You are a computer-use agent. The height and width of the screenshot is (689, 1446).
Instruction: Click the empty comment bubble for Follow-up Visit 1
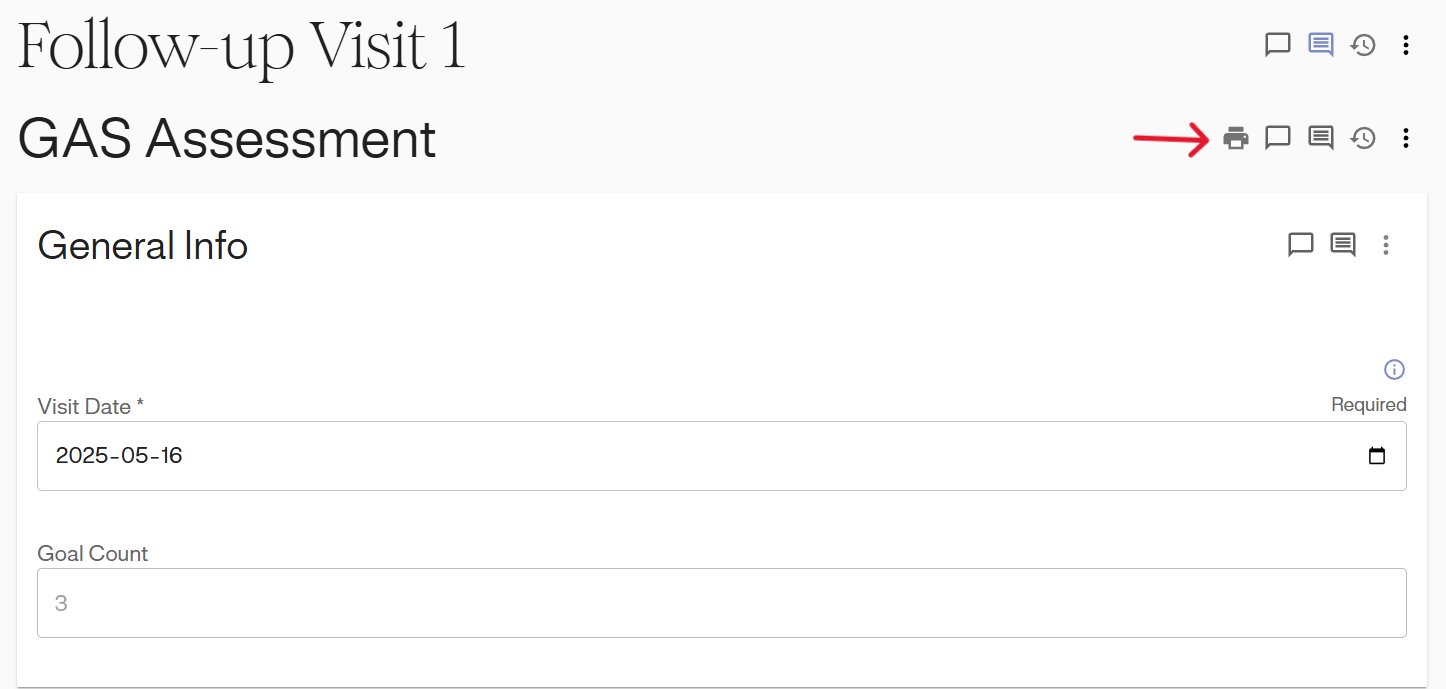point(1278,45)
